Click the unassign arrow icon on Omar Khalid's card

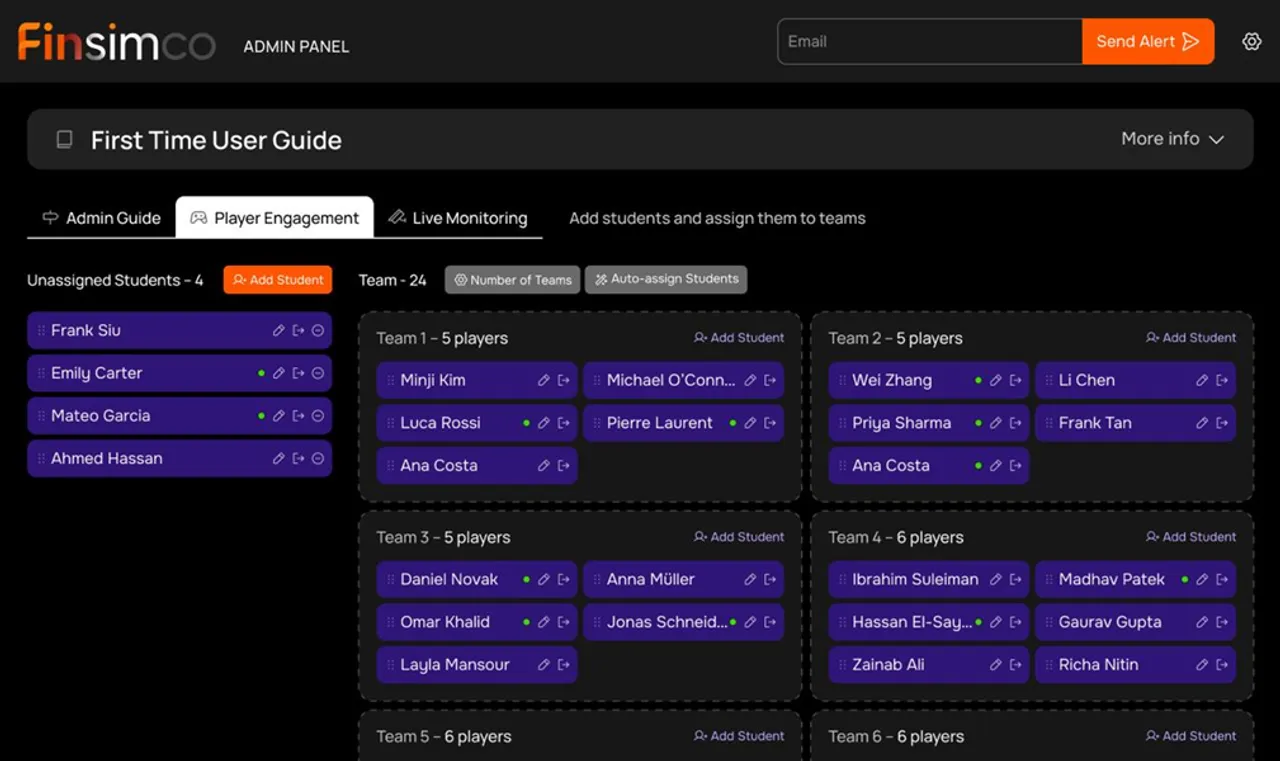pyautogui.click(x=564, y=622)
